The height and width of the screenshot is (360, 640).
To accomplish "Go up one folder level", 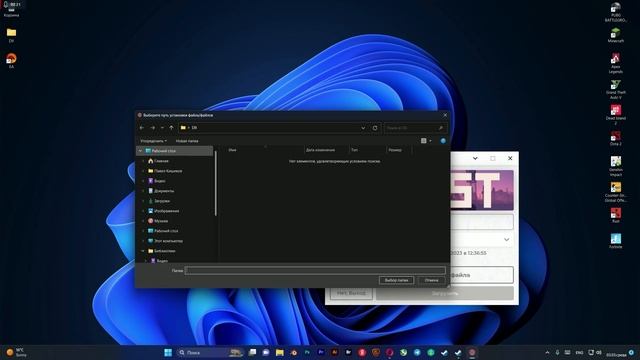I will click(171, 128).
